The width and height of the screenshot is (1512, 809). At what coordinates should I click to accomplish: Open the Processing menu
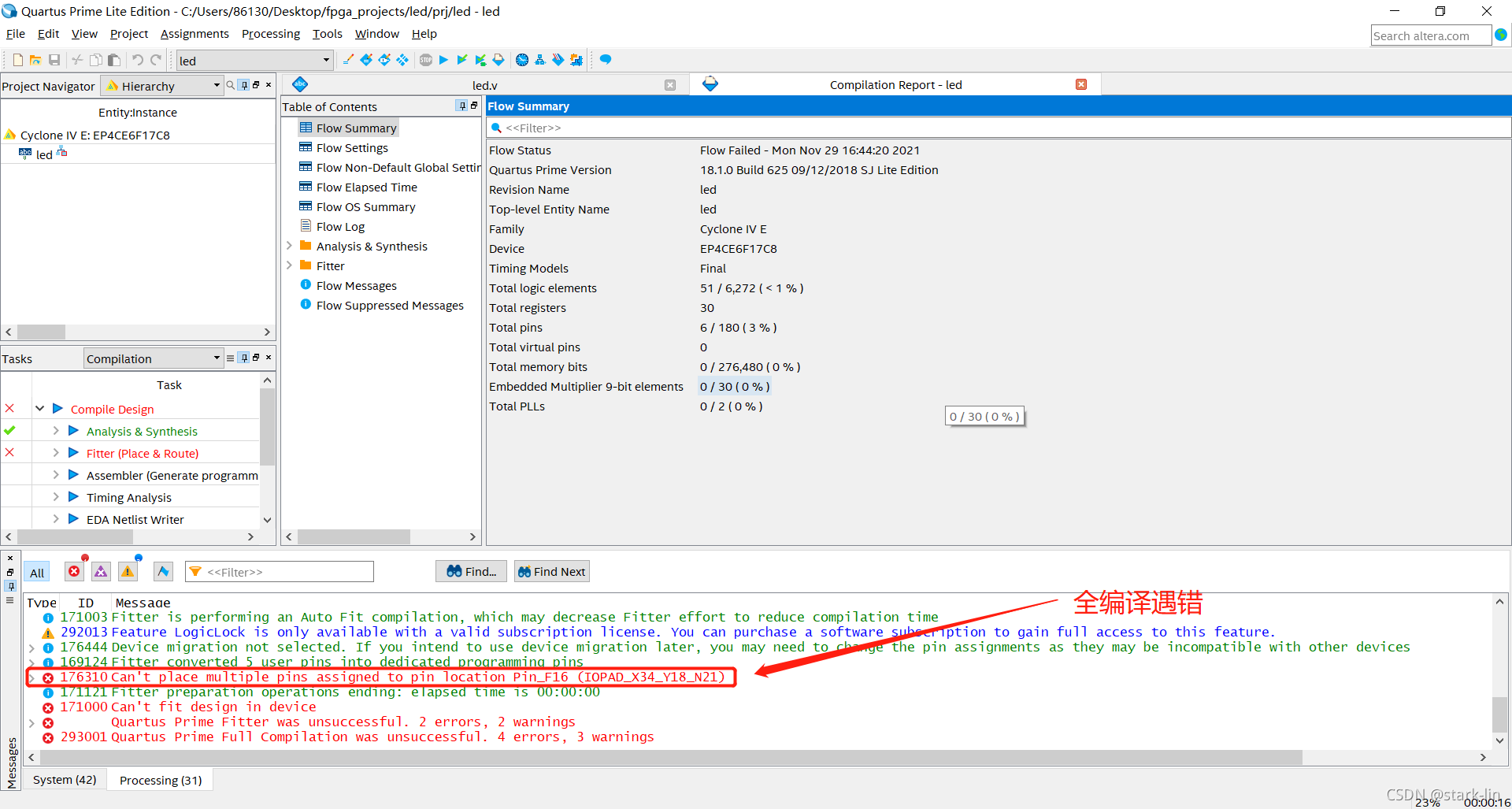(271, 34)
